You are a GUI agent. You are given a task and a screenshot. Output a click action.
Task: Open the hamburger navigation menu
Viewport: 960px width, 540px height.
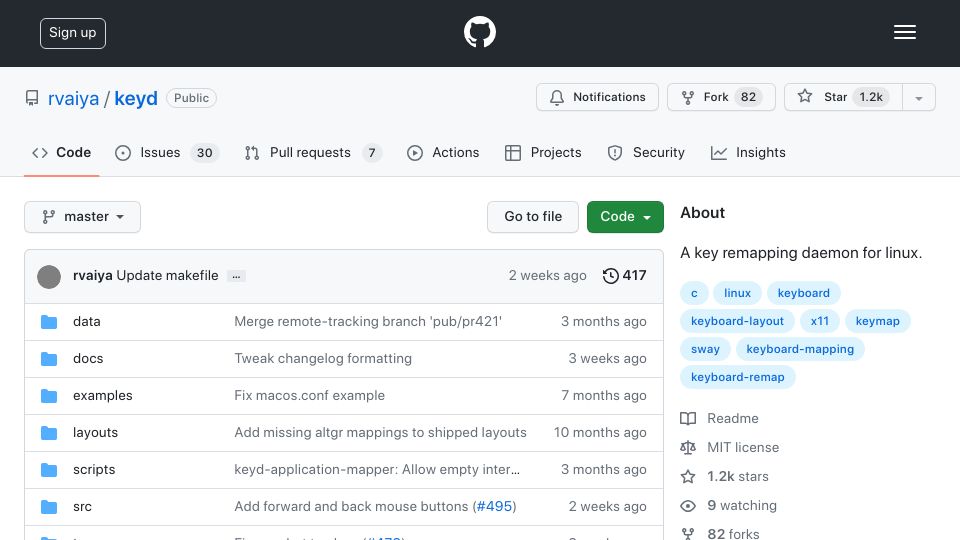point(904,32)
